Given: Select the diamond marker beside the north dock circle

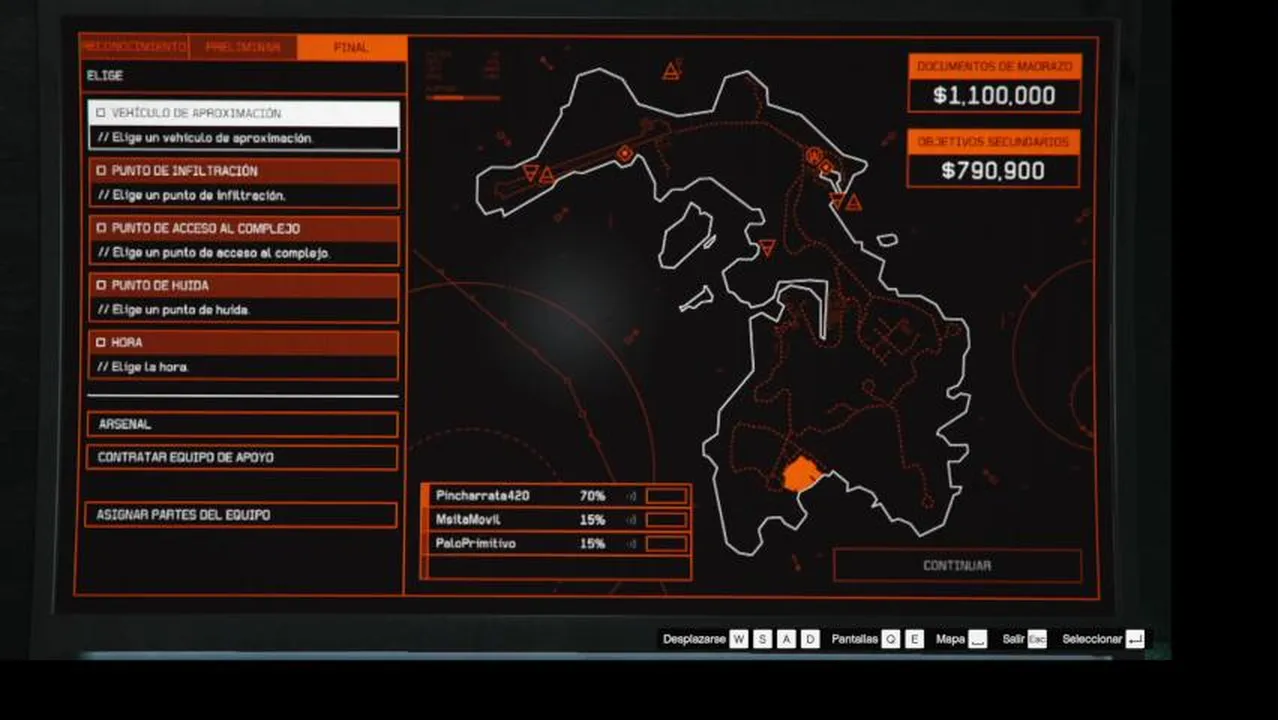Looking at the screenshot, I should click(827, 167).
